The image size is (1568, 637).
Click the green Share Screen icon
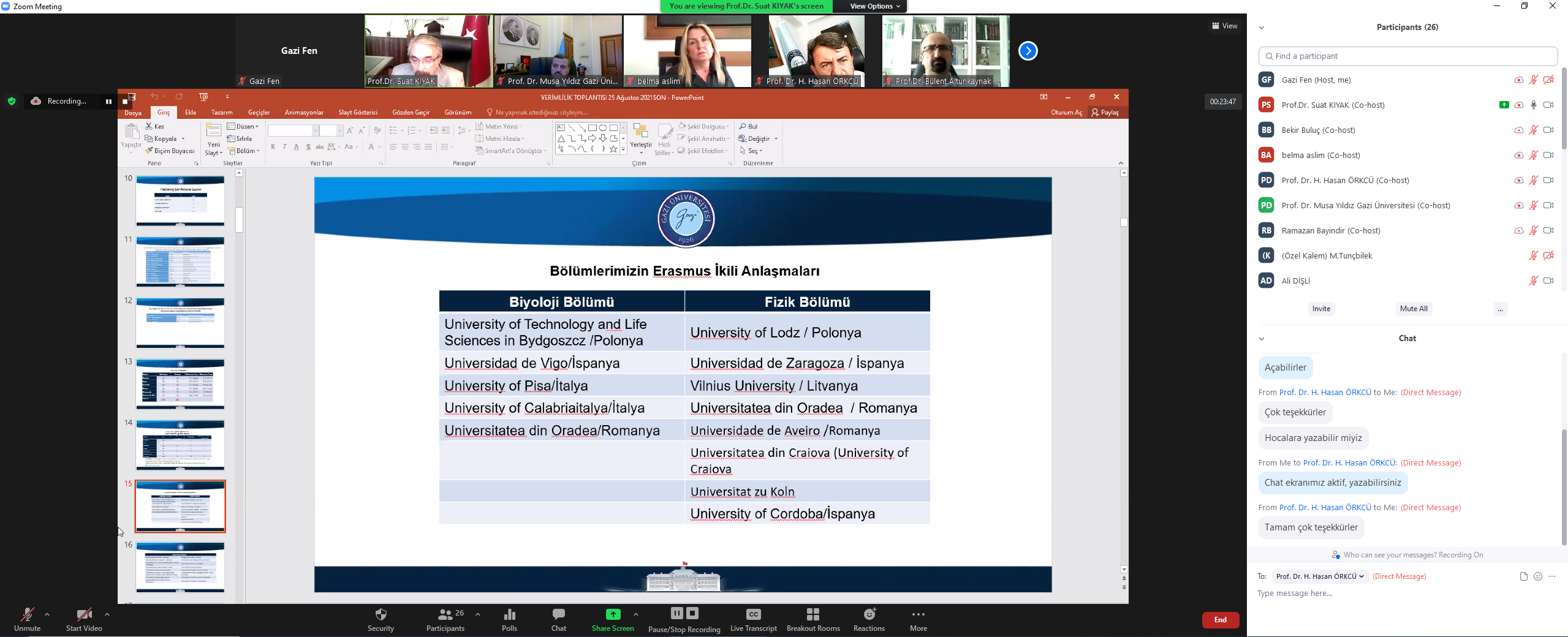(x=613, y=614)
